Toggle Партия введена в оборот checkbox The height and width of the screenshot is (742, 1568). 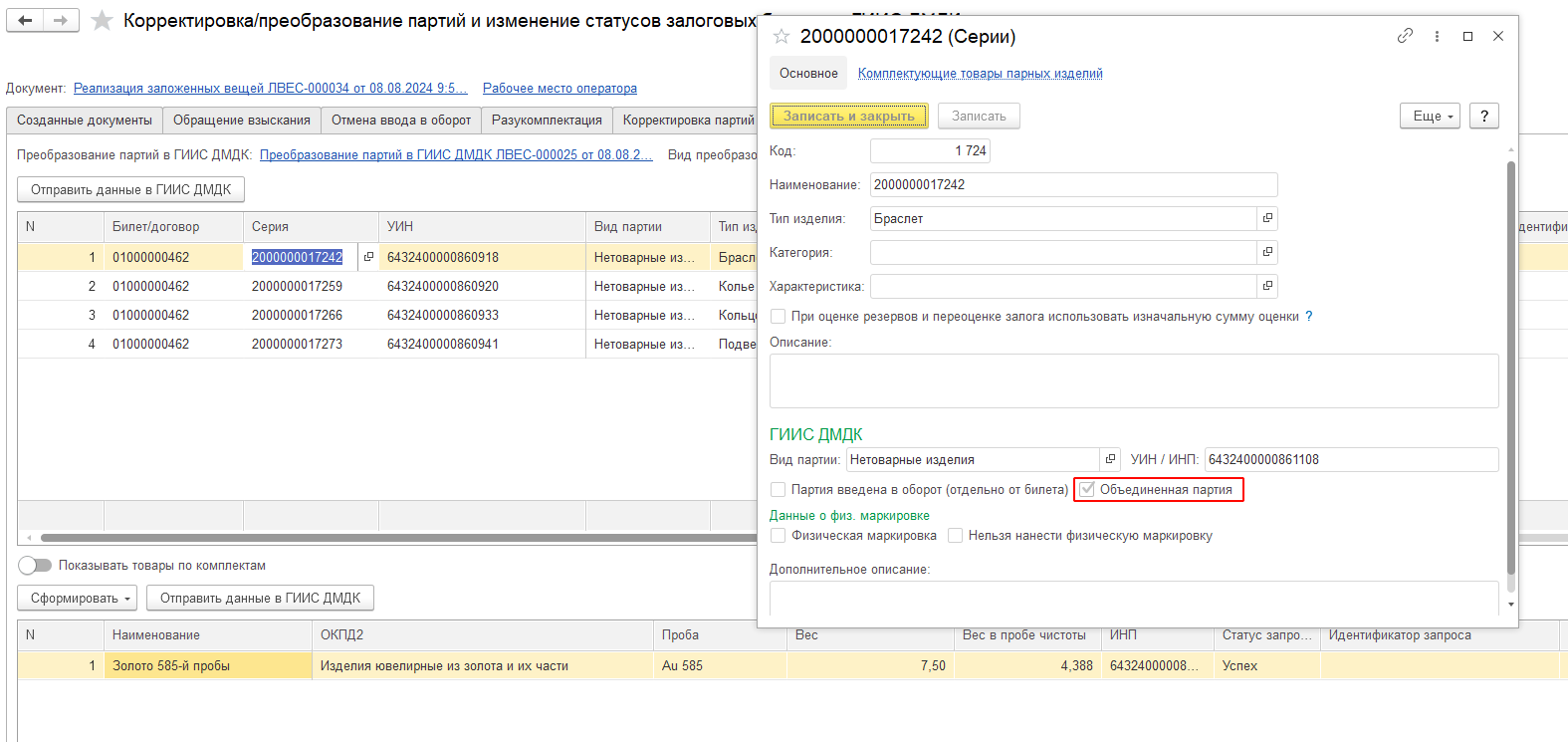[779, 490]
